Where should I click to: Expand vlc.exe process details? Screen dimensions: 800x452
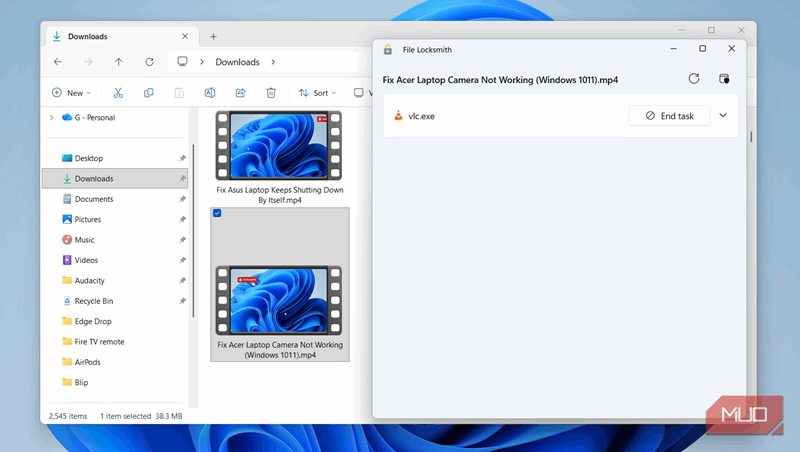pos(723,116)
